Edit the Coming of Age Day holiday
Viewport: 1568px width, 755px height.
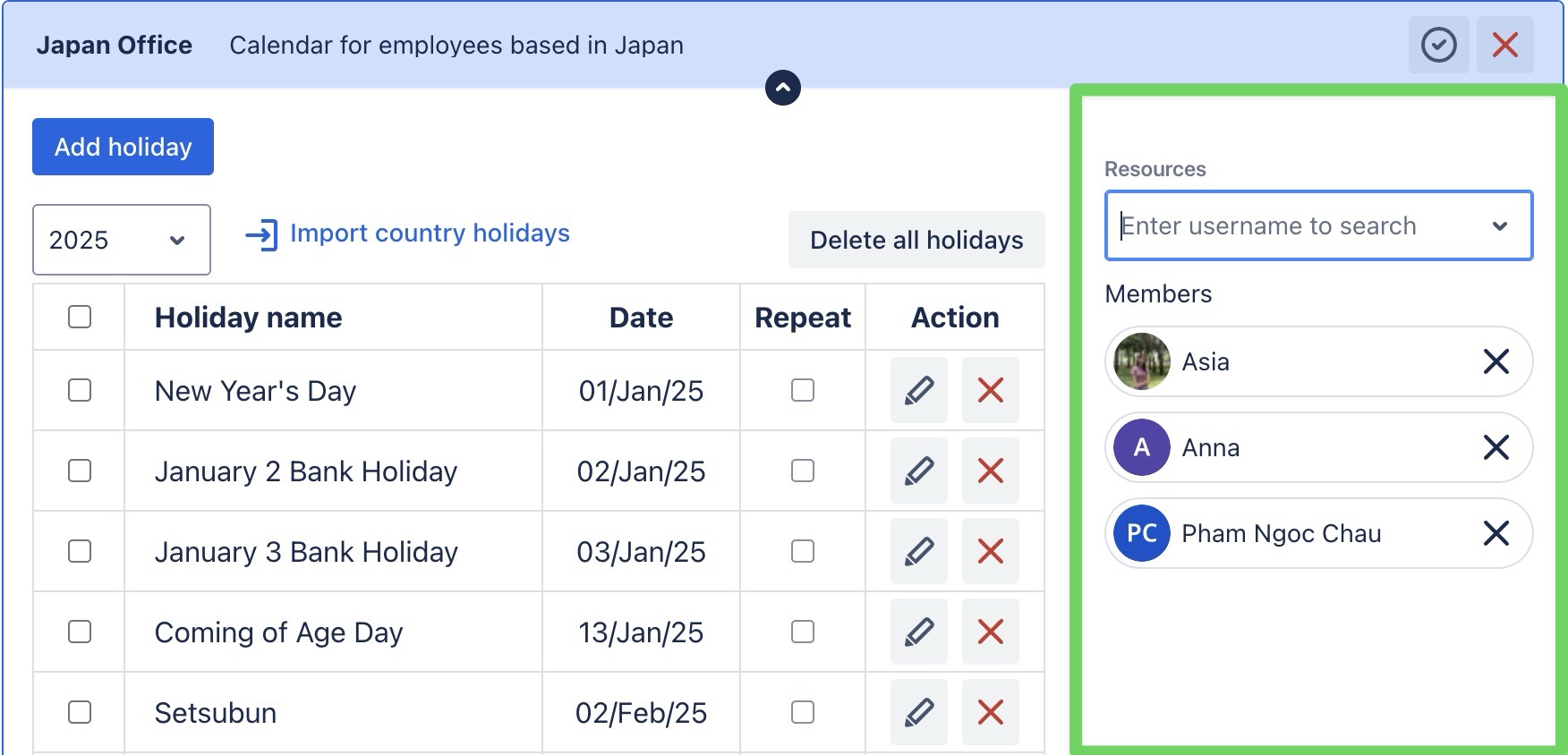click(x=918, y=632)
